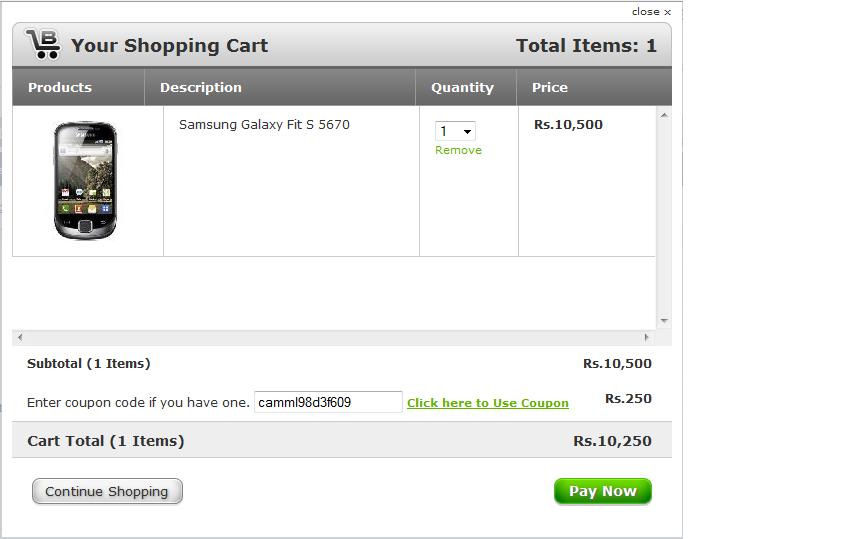Click the vertical scrollbar down arrow

664,320
